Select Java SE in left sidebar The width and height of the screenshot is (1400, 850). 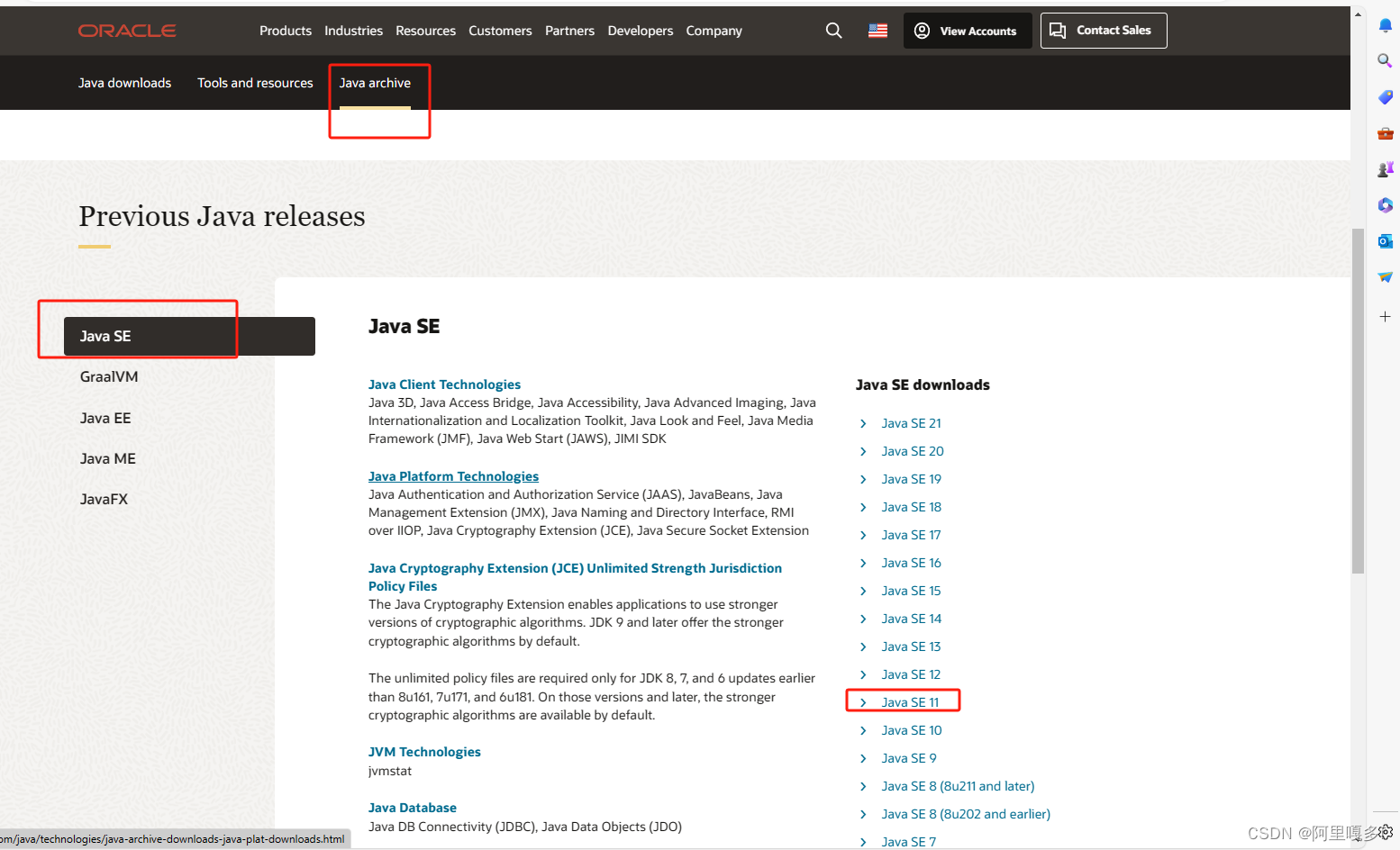tap(189, 336)
